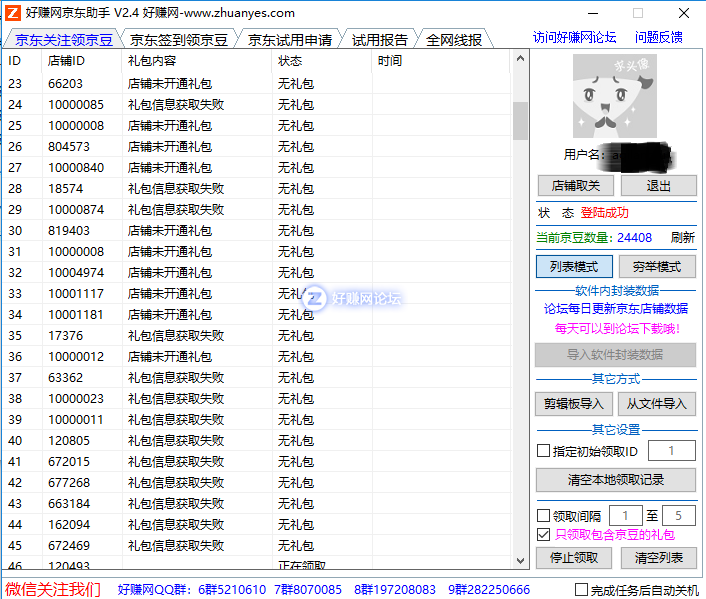
Task: Select row with shop ID 10001117
Action: [x=257, y=294]
